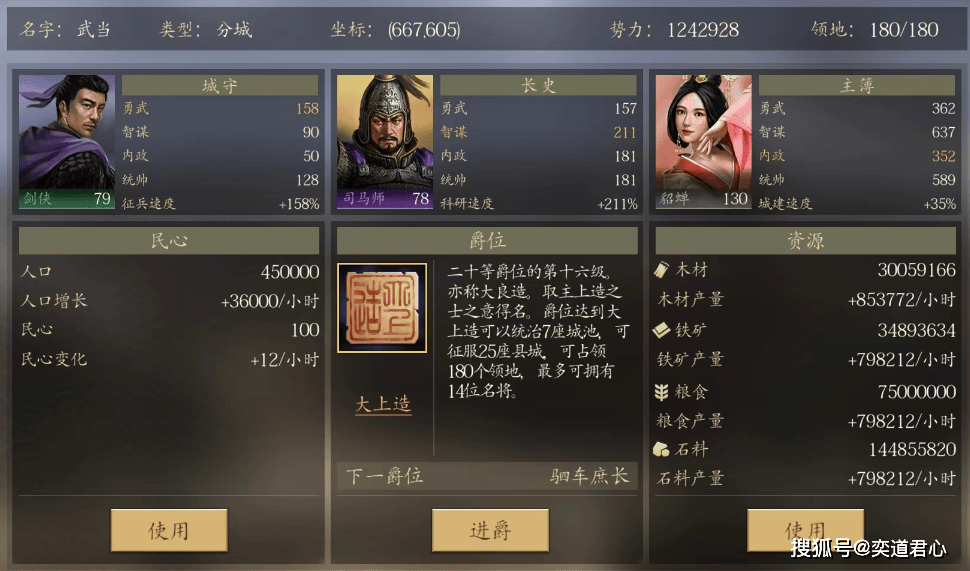The width and height of the screenshot is (970, 571).
Task: Open the 大上造 rank title link
Action: tap(383, 405)
